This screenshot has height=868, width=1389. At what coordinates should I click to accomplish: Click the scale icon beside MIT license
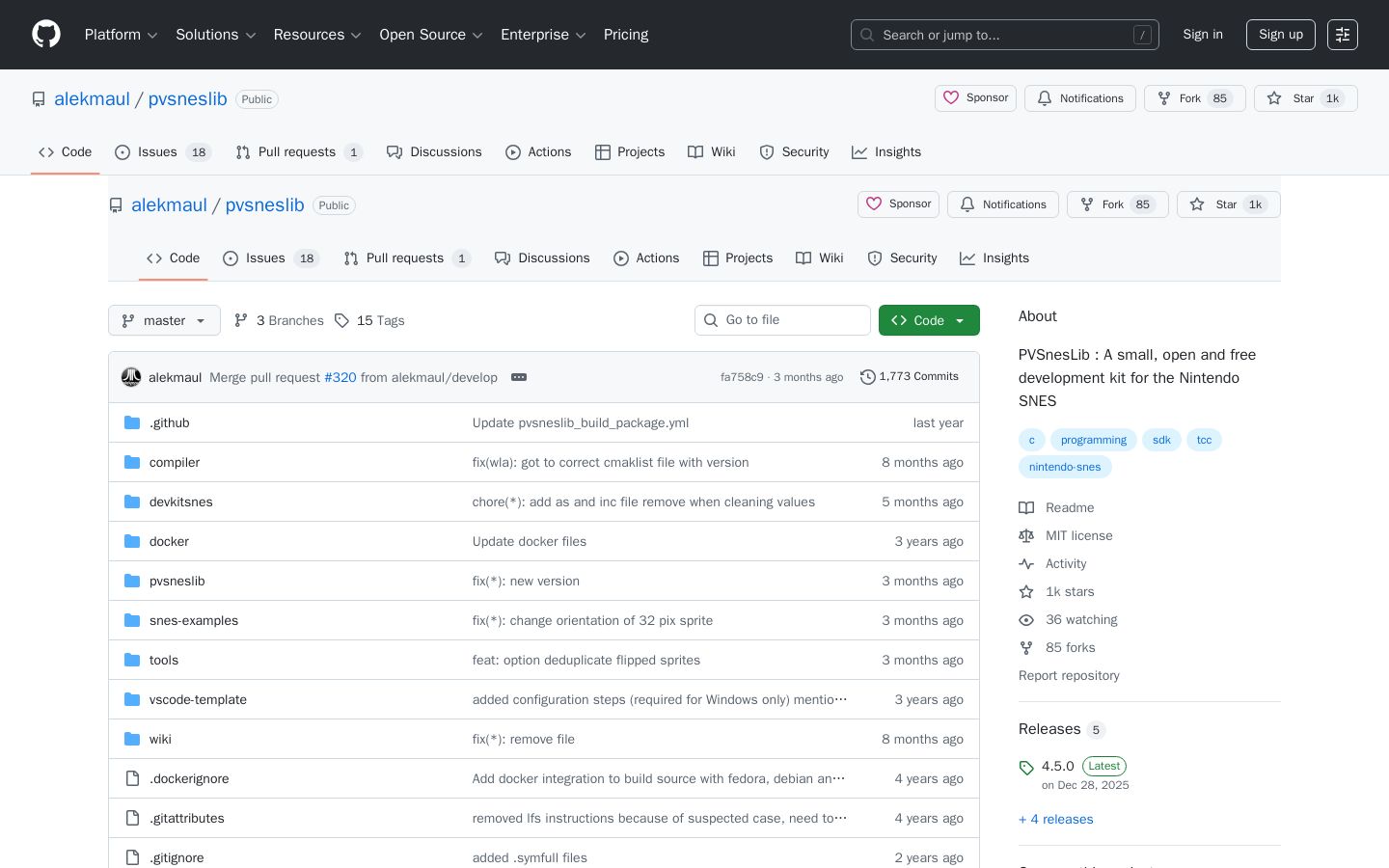point(1026,536)
